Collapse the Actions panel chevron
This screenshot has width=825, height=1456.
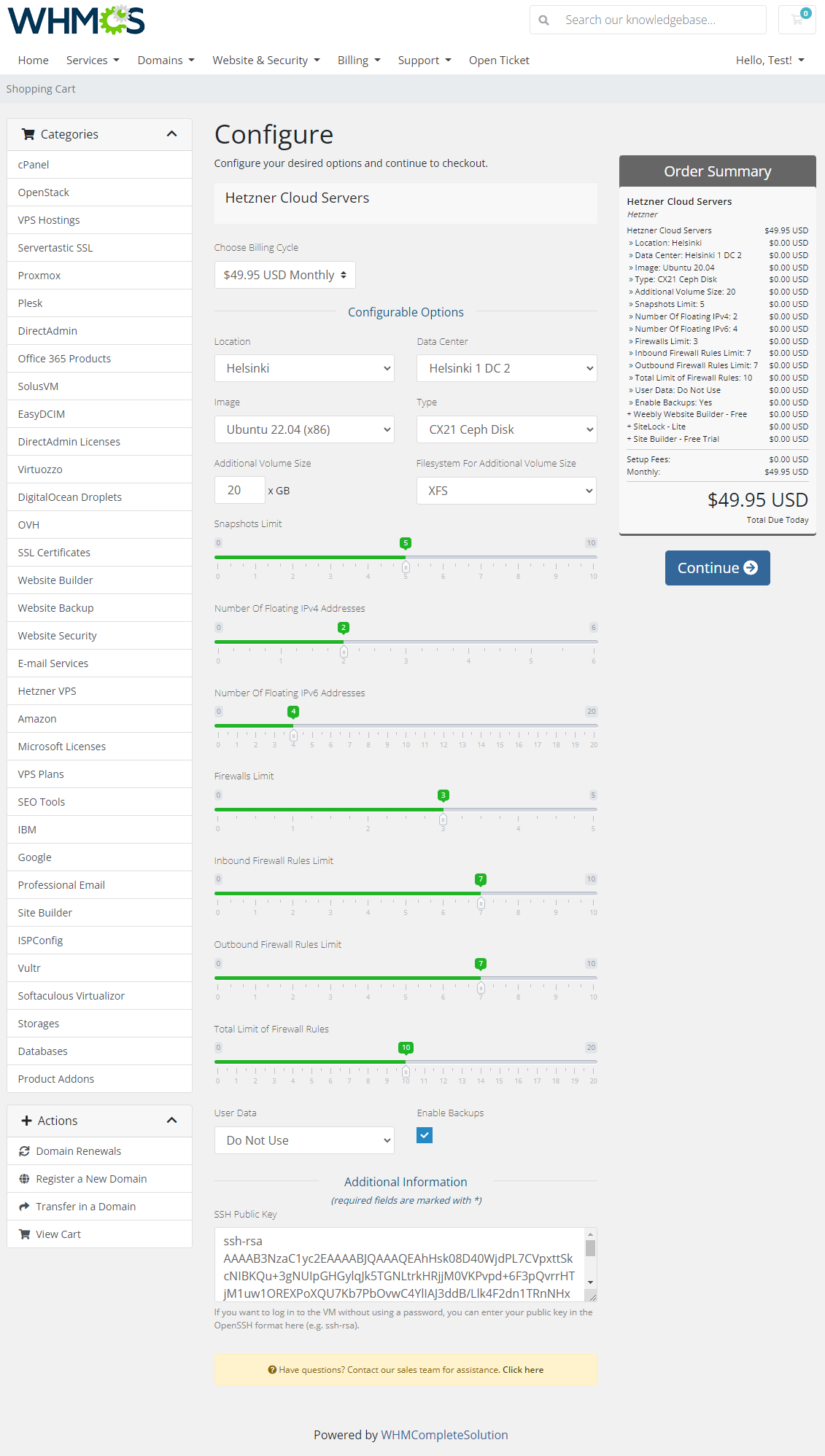pyautogui.click(x=172, y=1121)
